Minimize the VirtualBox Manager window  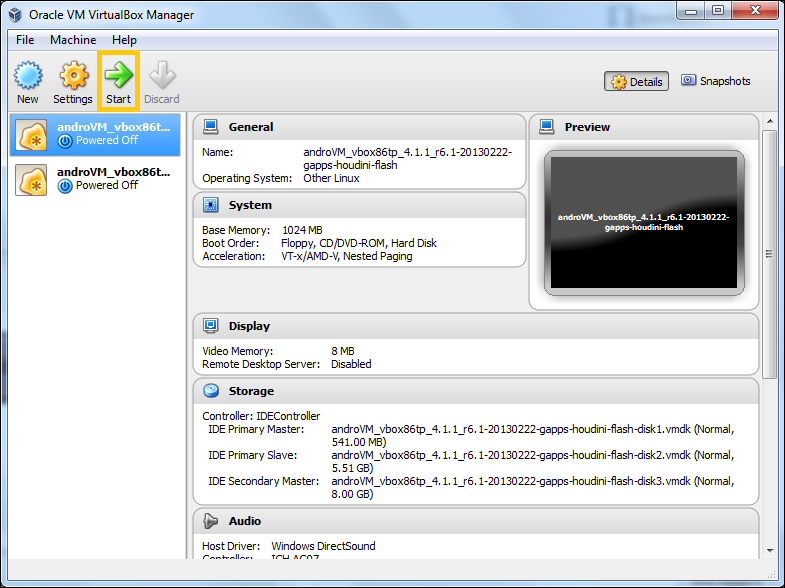(x=691, y=11)
